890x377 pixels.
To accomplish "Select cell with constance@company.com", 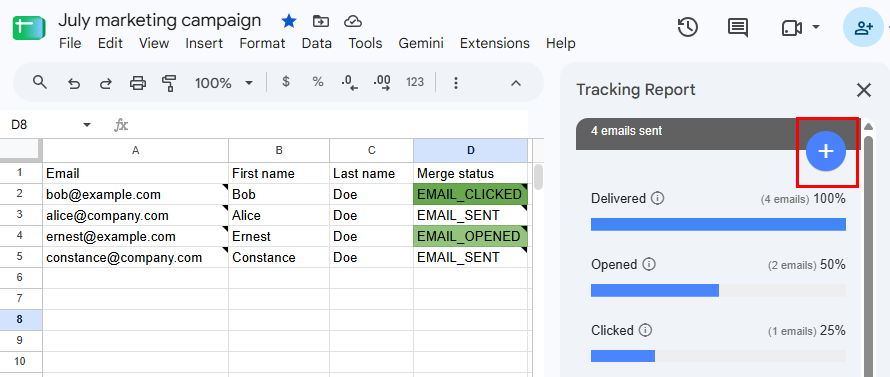I will pos(136,257).
